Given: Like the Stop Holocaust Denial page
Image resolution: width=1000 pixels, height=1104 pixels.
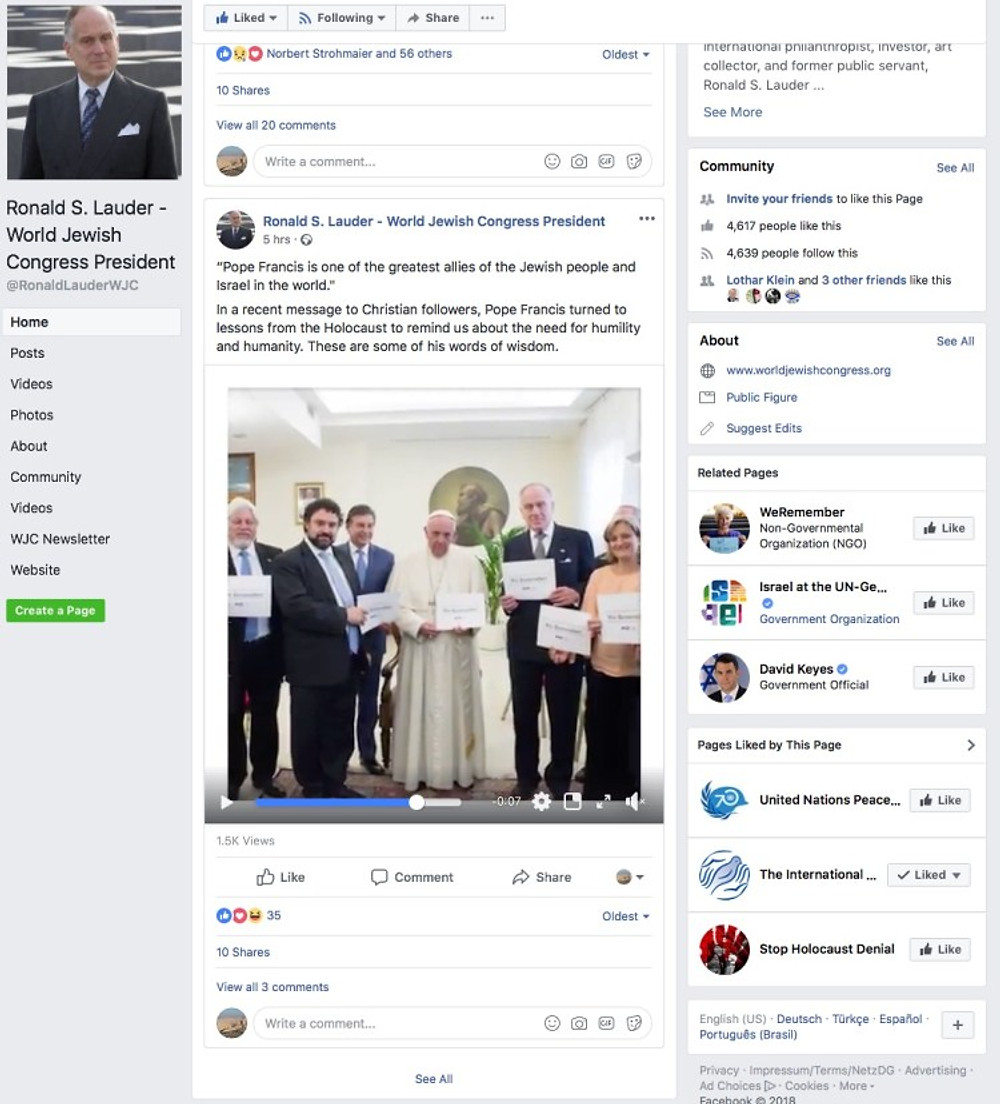Looking at the screenshot, I should pyautogui.click(x=940, y=949).
